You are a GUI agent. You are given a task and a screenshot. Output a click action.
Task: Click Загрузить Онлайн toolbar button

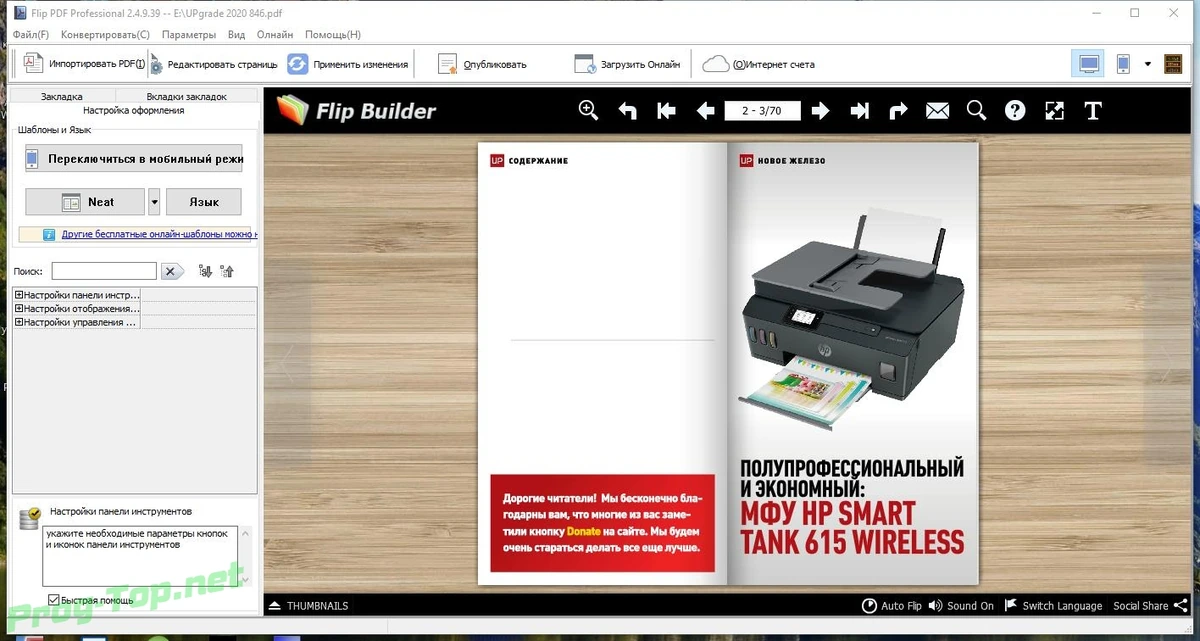pos(628,64)
